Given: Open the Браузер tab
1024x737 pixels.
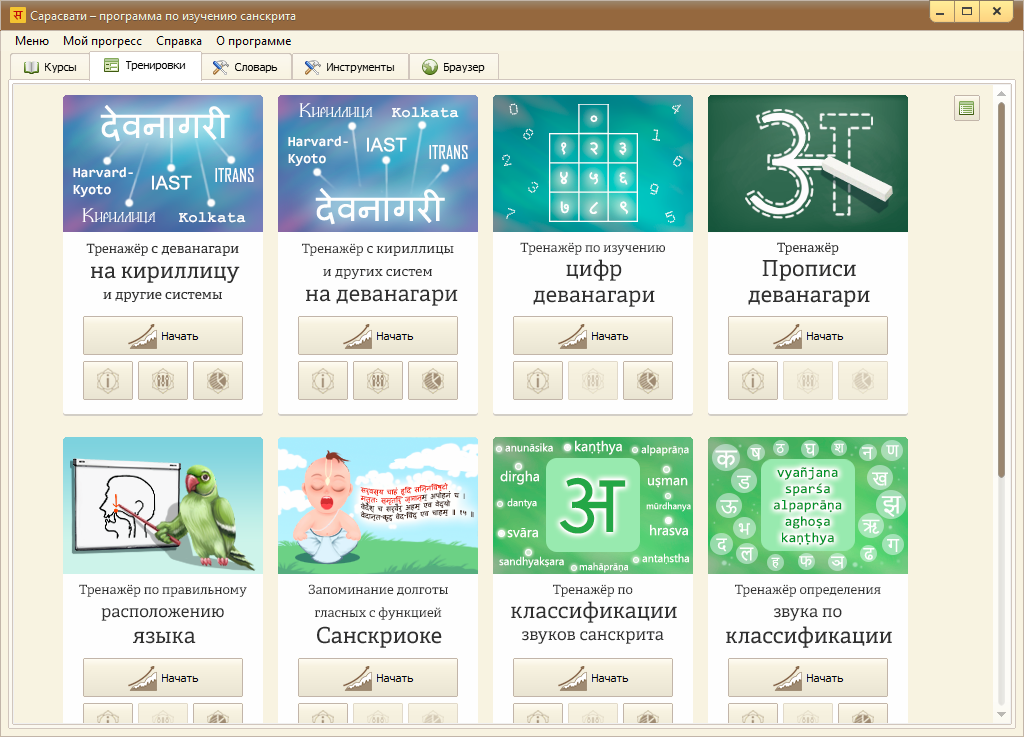Looking at the screenshot, I should pos(454,67).
